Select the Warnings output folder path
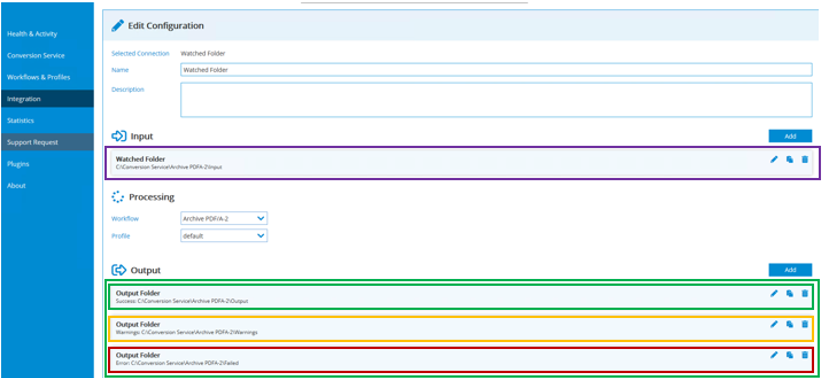Image resolution: width=825 pixels, height=378 pixels. point(186,332)
